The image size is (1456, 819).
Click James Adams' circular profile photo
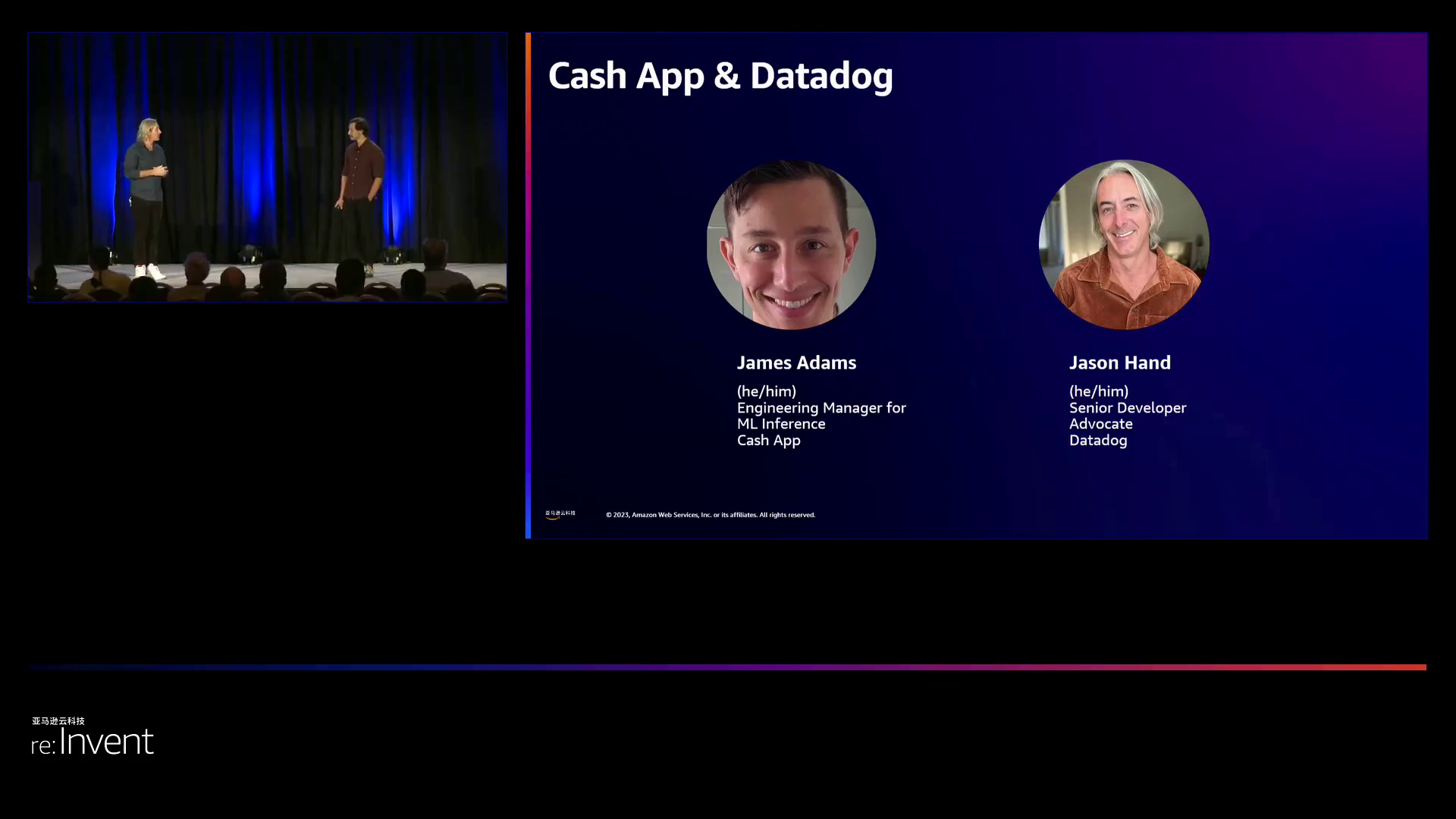791,244
